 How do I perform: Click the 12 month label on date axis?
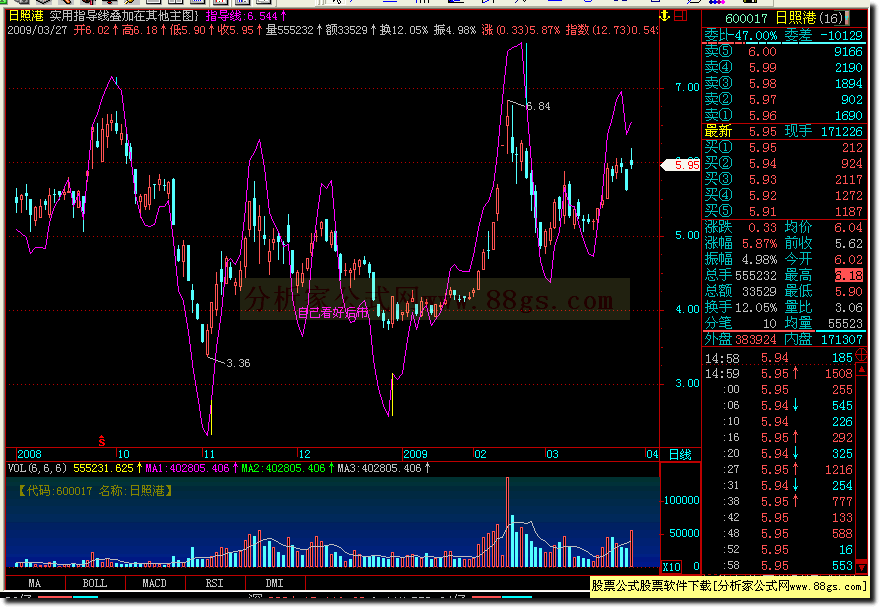pos(304,454)
